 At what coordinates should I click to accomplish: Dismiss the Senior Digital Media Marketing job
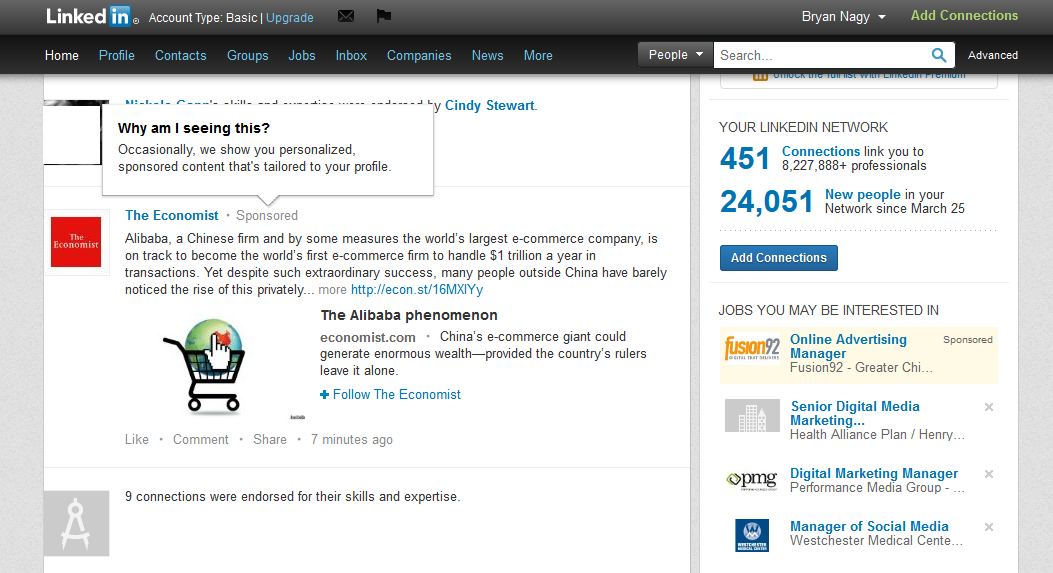coord(989,407)
